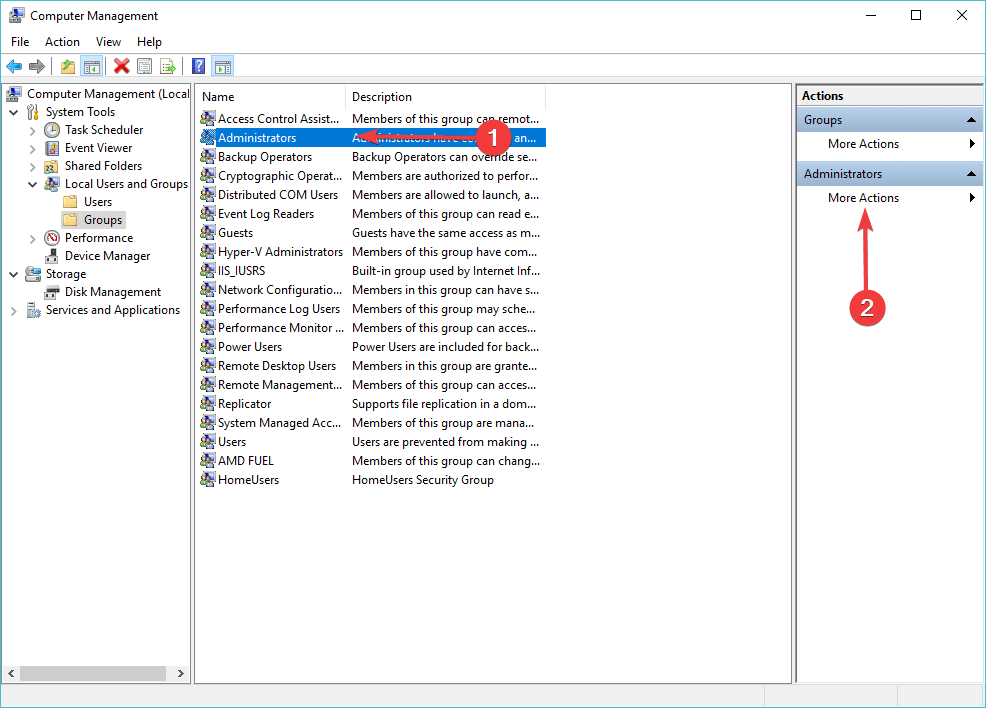Viewport: 986px width, 708px height.
Task: Open More Actions under Administrators
Action: (x=890, y=198)
